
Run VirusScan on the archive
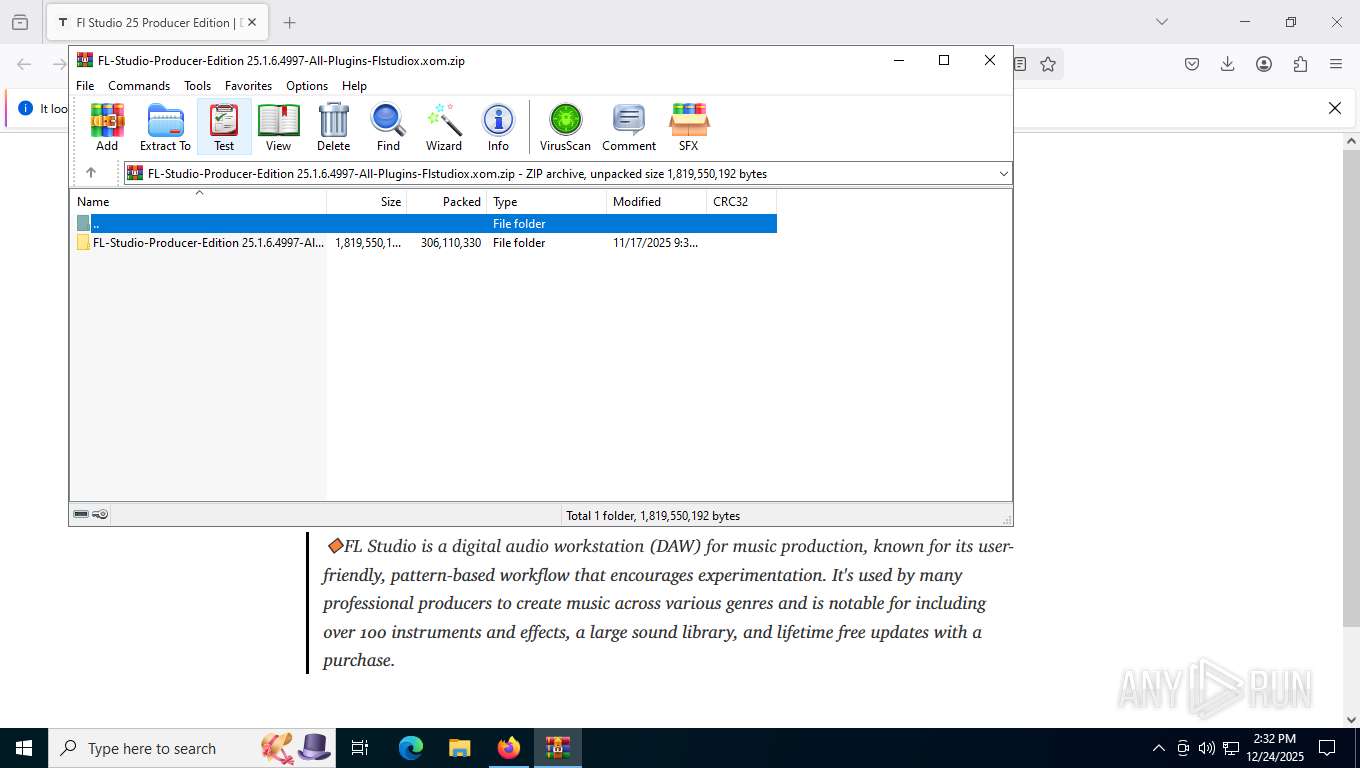pyautogui.click(x=565, y=127)
